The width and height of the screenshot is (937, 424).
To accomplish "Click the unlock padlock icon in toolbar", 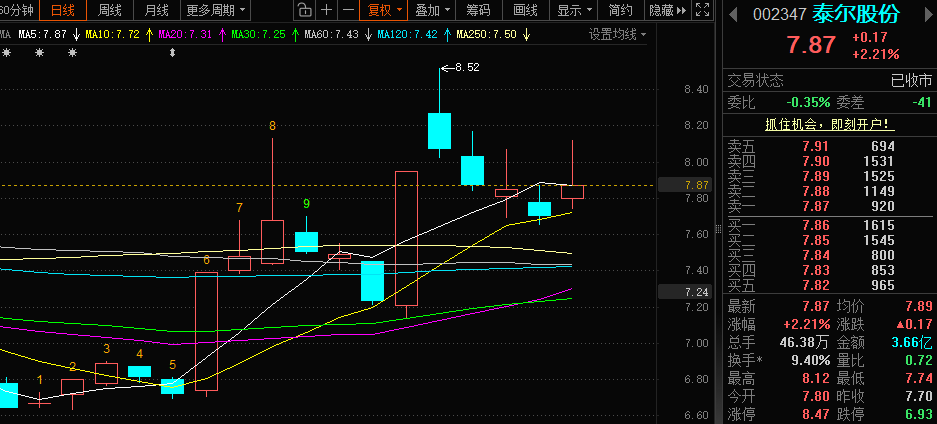I will (305, 10).
